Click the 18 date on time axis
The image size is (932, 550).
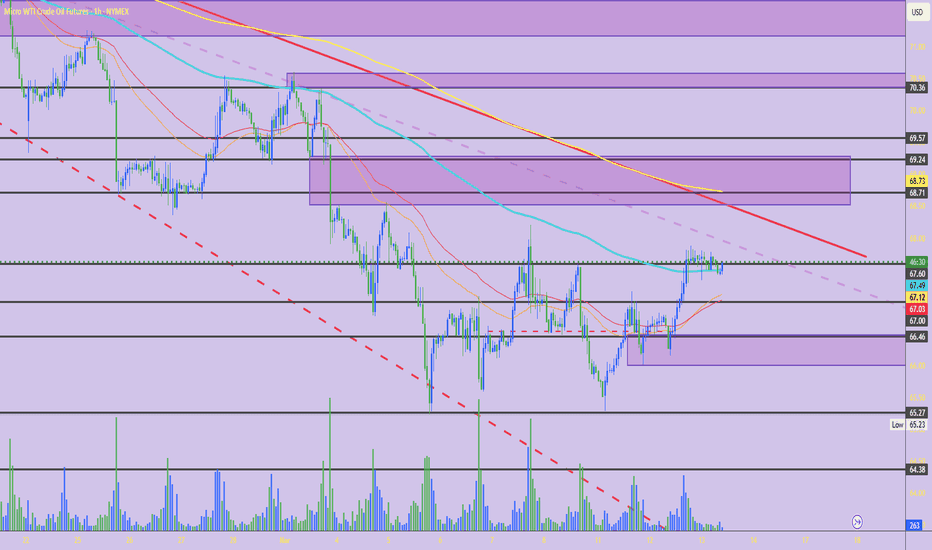coord(857,540)
